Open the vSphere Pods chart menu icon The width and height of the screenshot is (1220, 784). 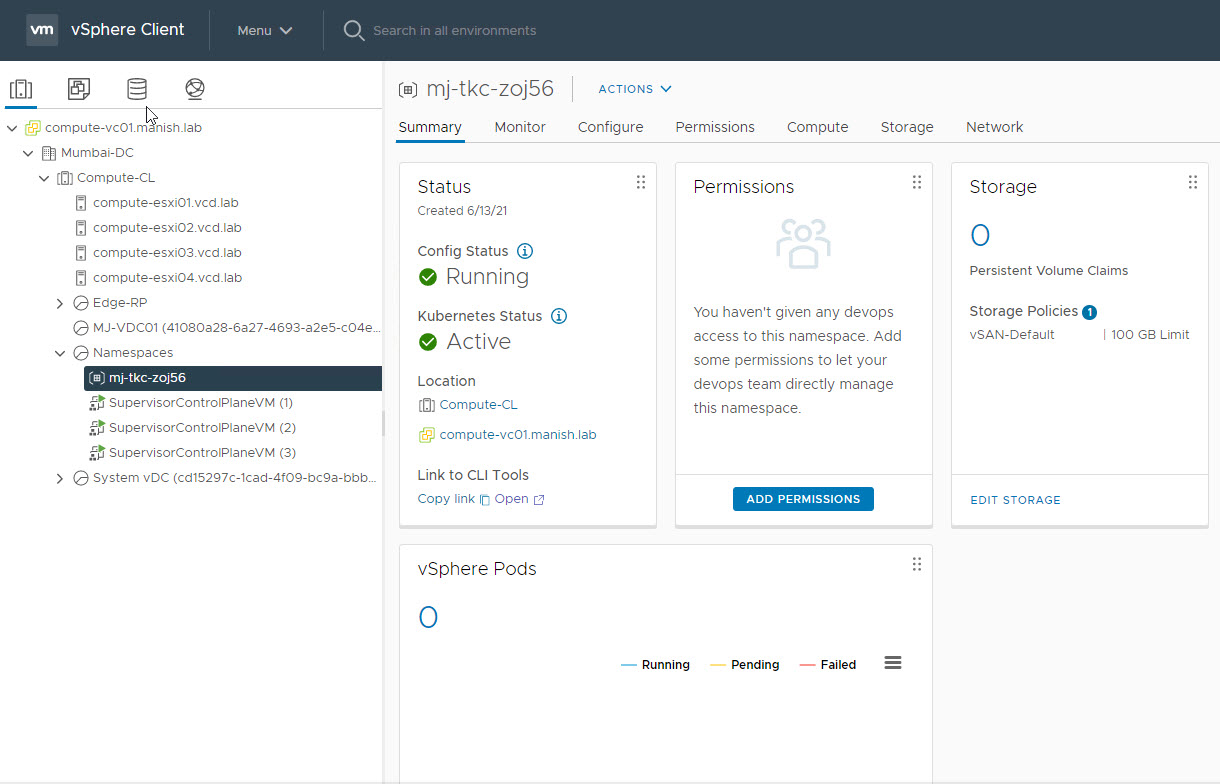point(893,663)
